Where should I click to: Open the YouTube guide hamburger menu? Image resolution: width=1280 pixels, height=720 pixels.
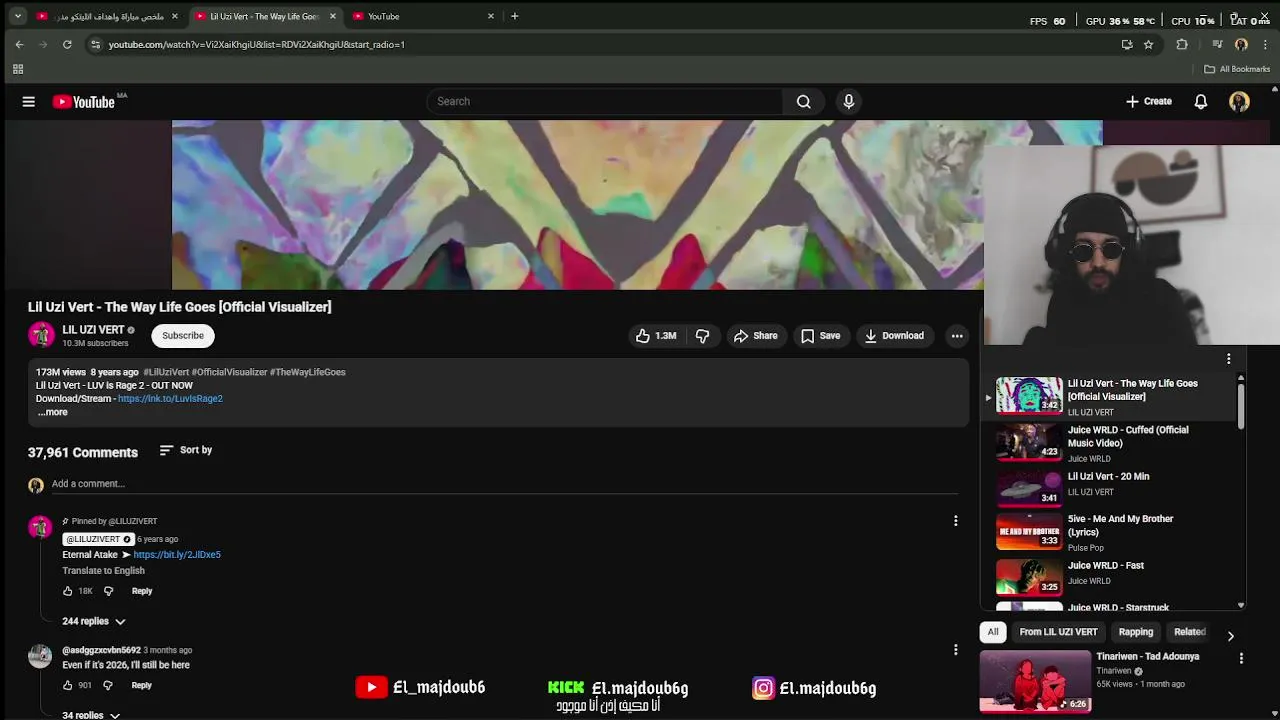(x=28, y=101)
